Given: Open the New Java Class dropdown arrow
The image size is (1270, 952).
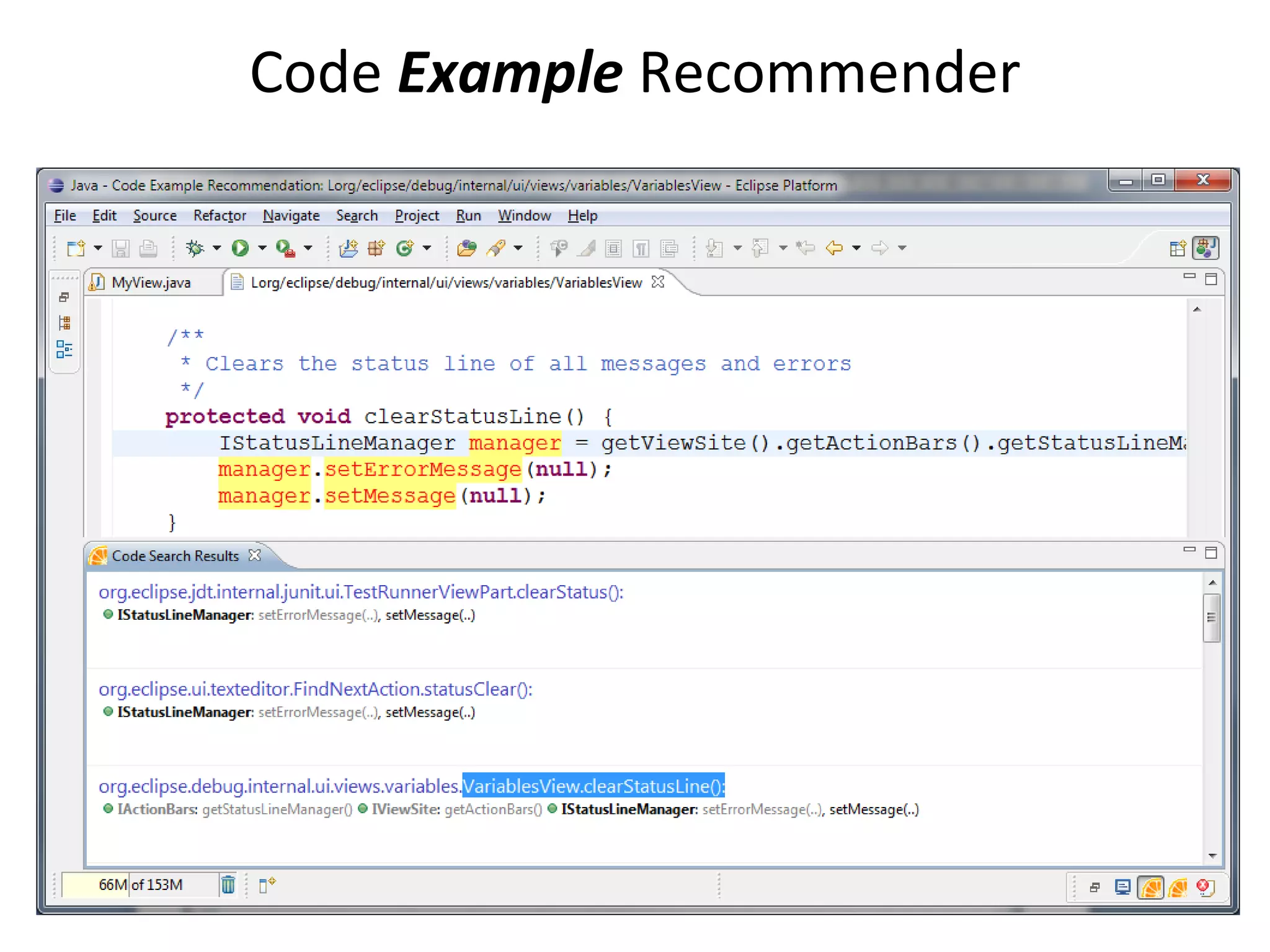Looking at the screenshot, I should coord(427,249).
